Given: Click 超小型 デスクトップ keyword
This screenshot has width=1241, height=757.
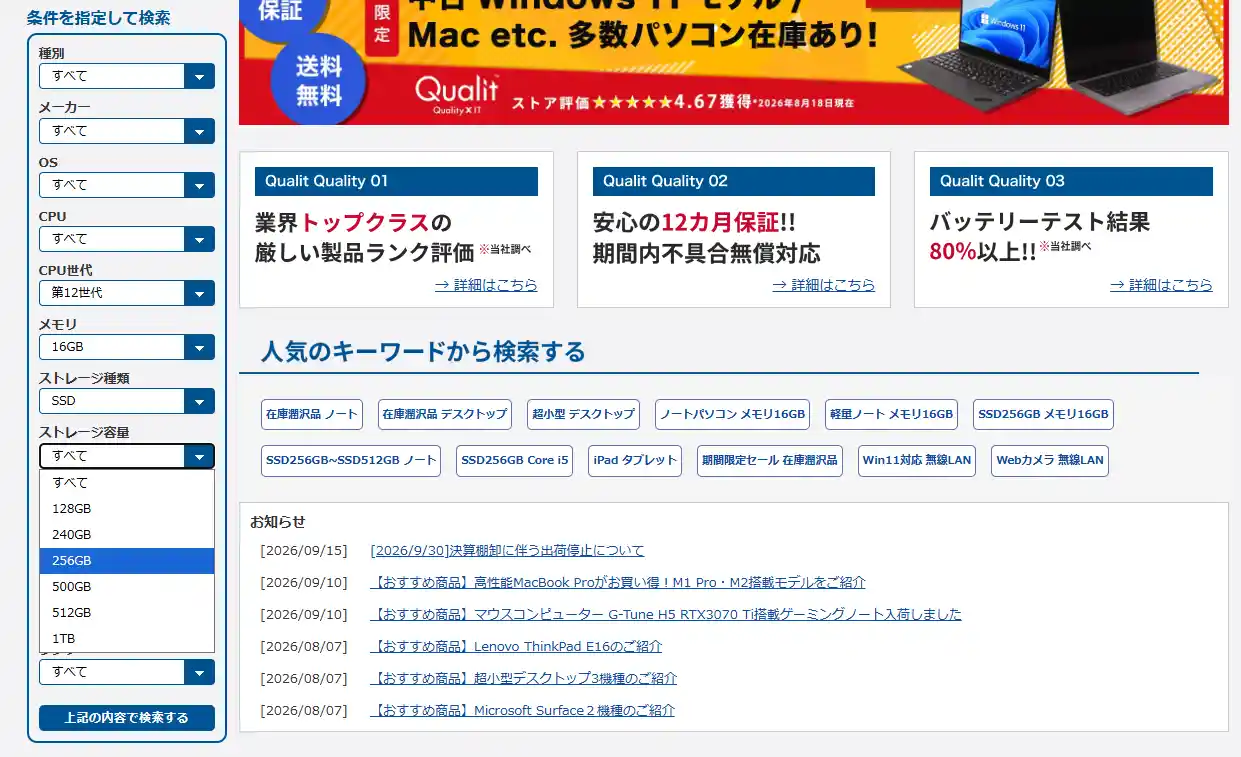Looking at the screenshot, I should (584, 414).
